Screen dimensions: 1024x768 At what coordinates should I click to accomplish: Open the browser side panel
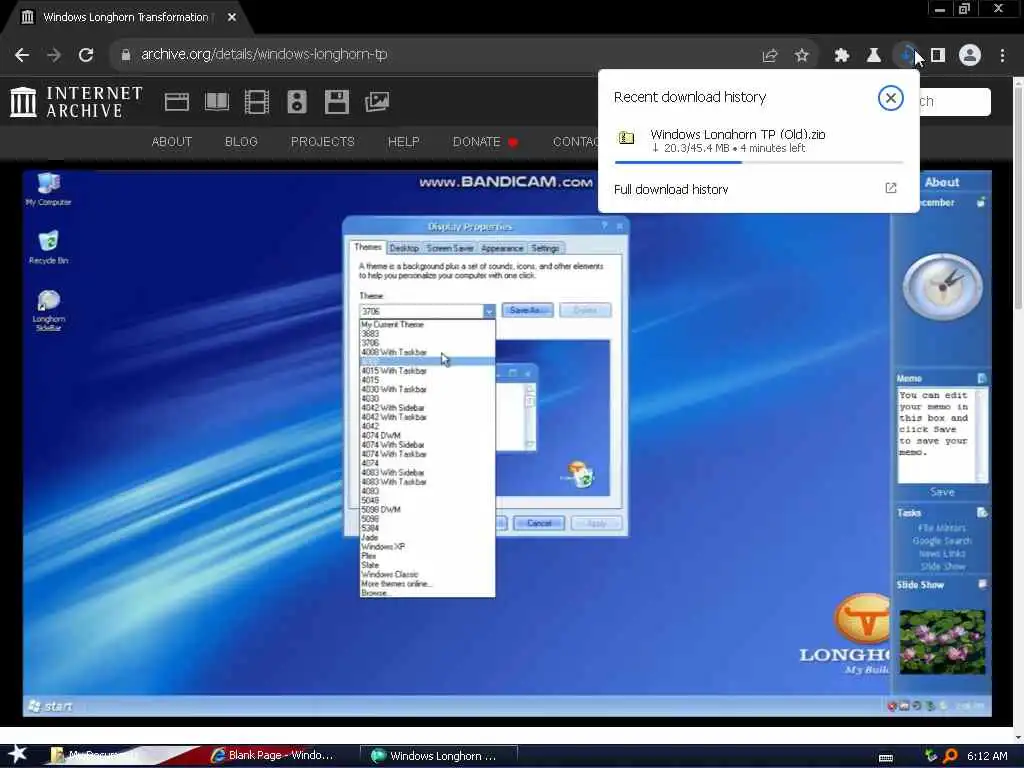click(938, 56)
